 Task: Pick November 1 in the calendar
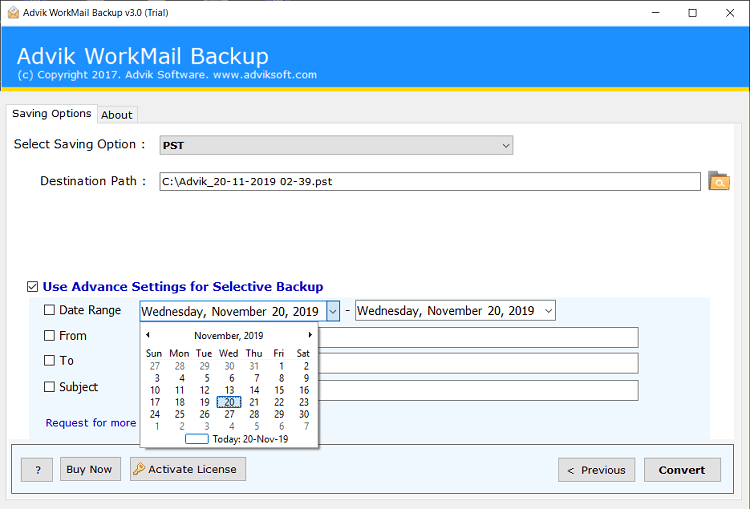(x=281, y=366)
